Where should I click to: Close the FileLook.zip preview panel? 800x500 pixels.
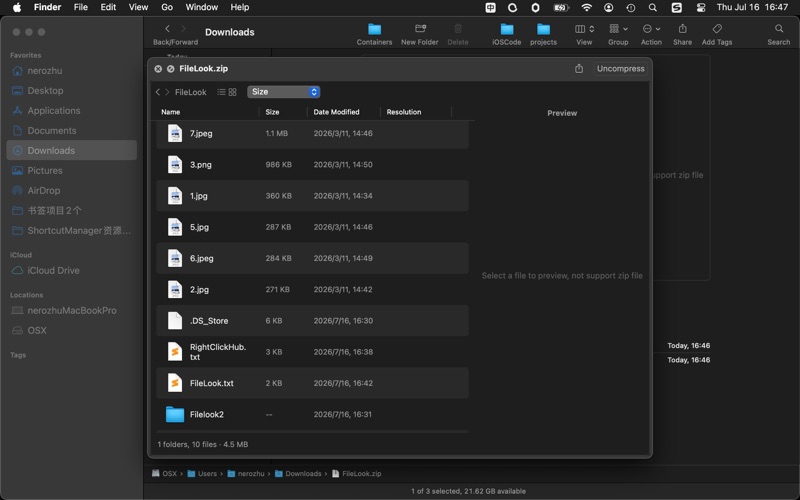click(x=158, y=69)
